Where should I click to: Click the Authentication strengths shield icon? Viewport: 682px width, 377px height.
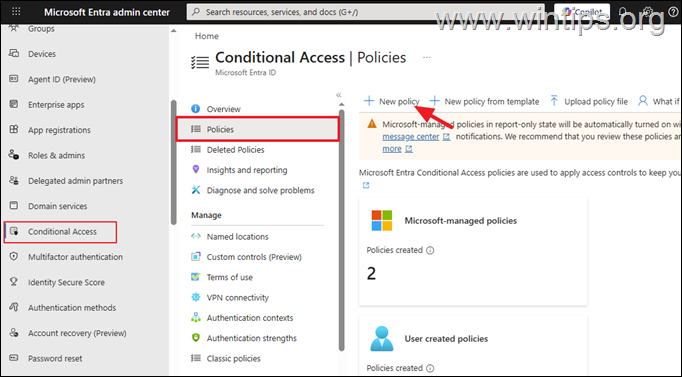tap(196, 337)
